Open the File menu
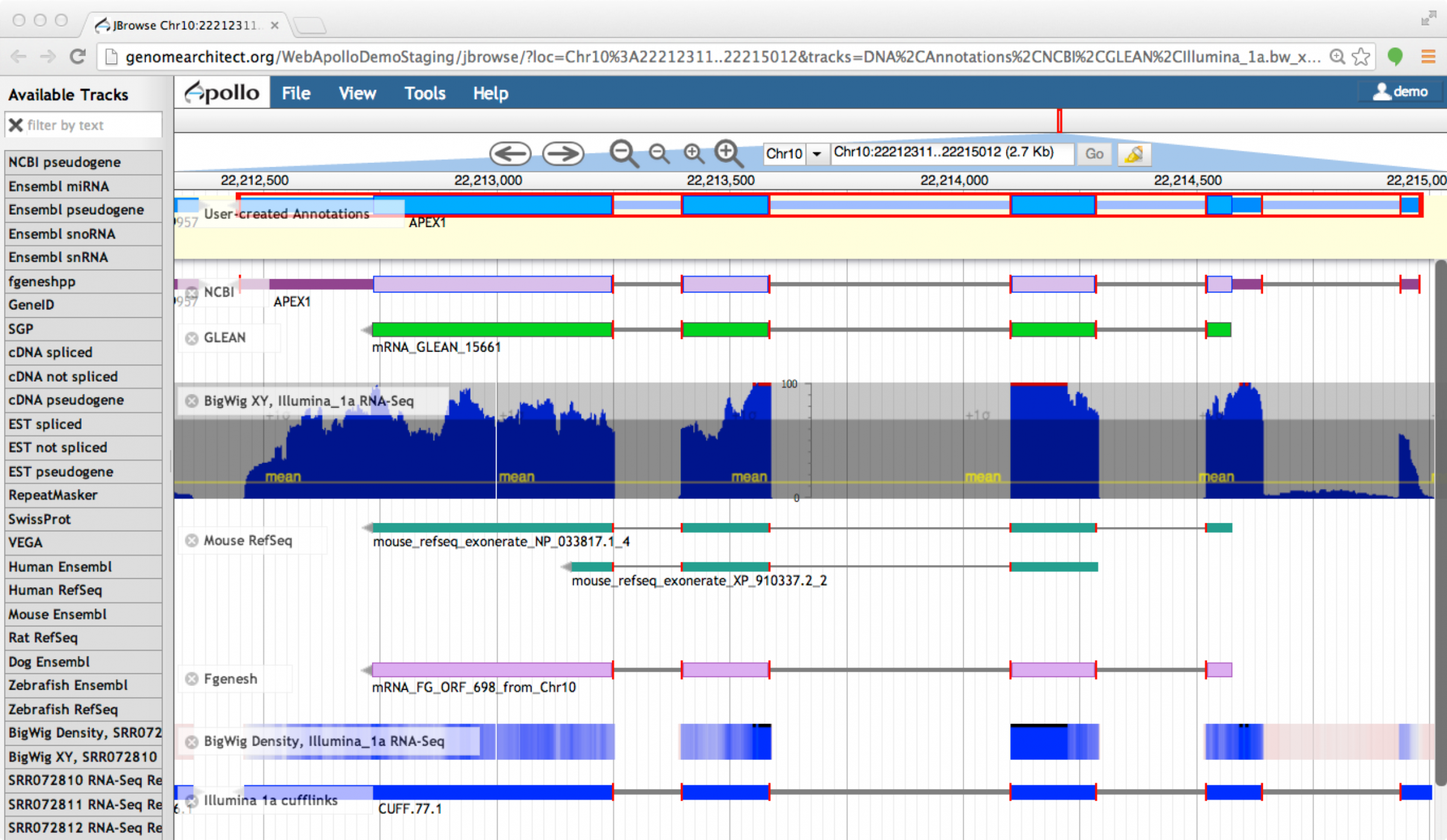Screen dimensions: 1447x840 click(x=296, y=93)
